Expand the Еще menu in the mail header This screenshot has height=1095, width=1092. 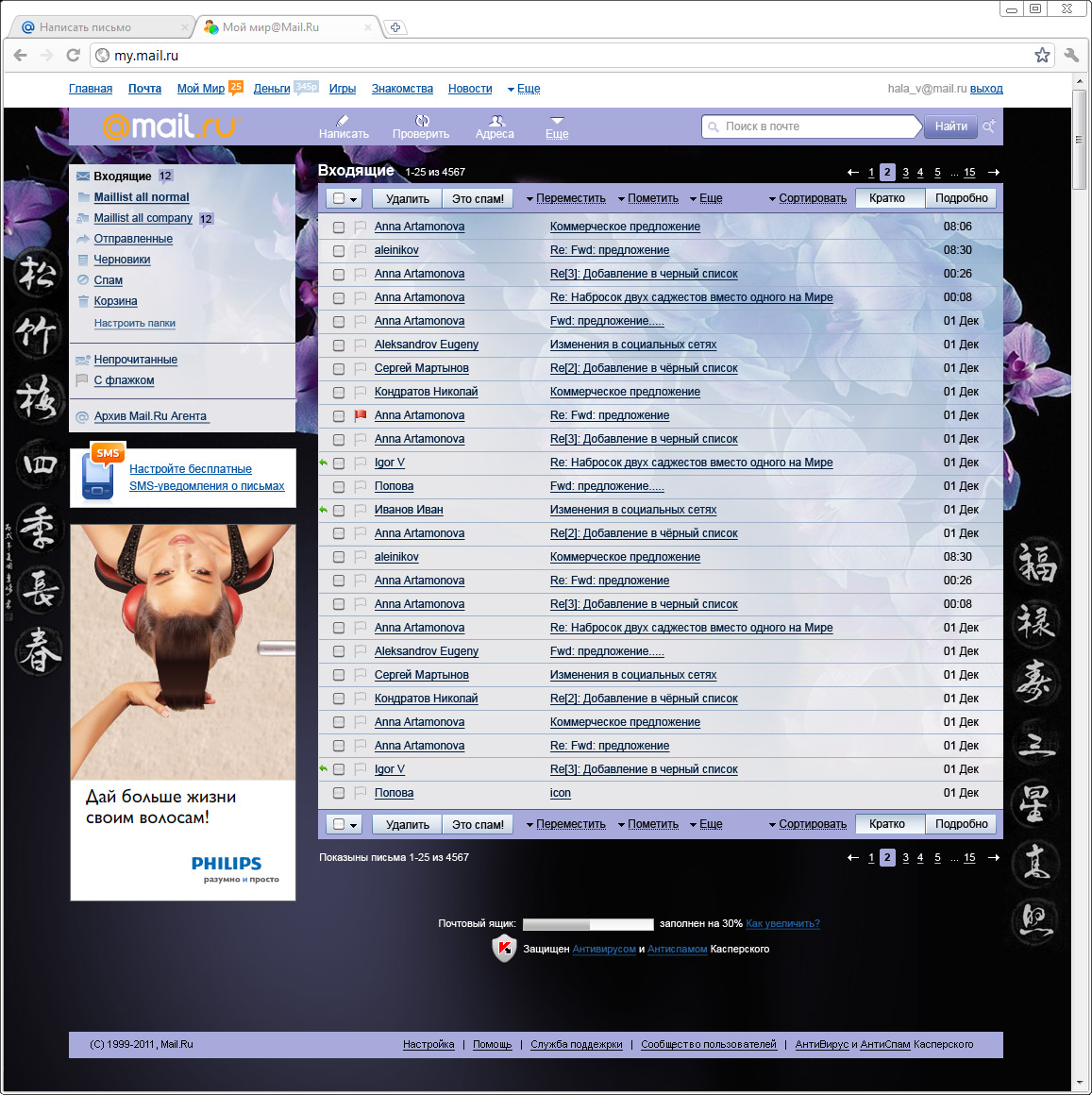point(557,127)
